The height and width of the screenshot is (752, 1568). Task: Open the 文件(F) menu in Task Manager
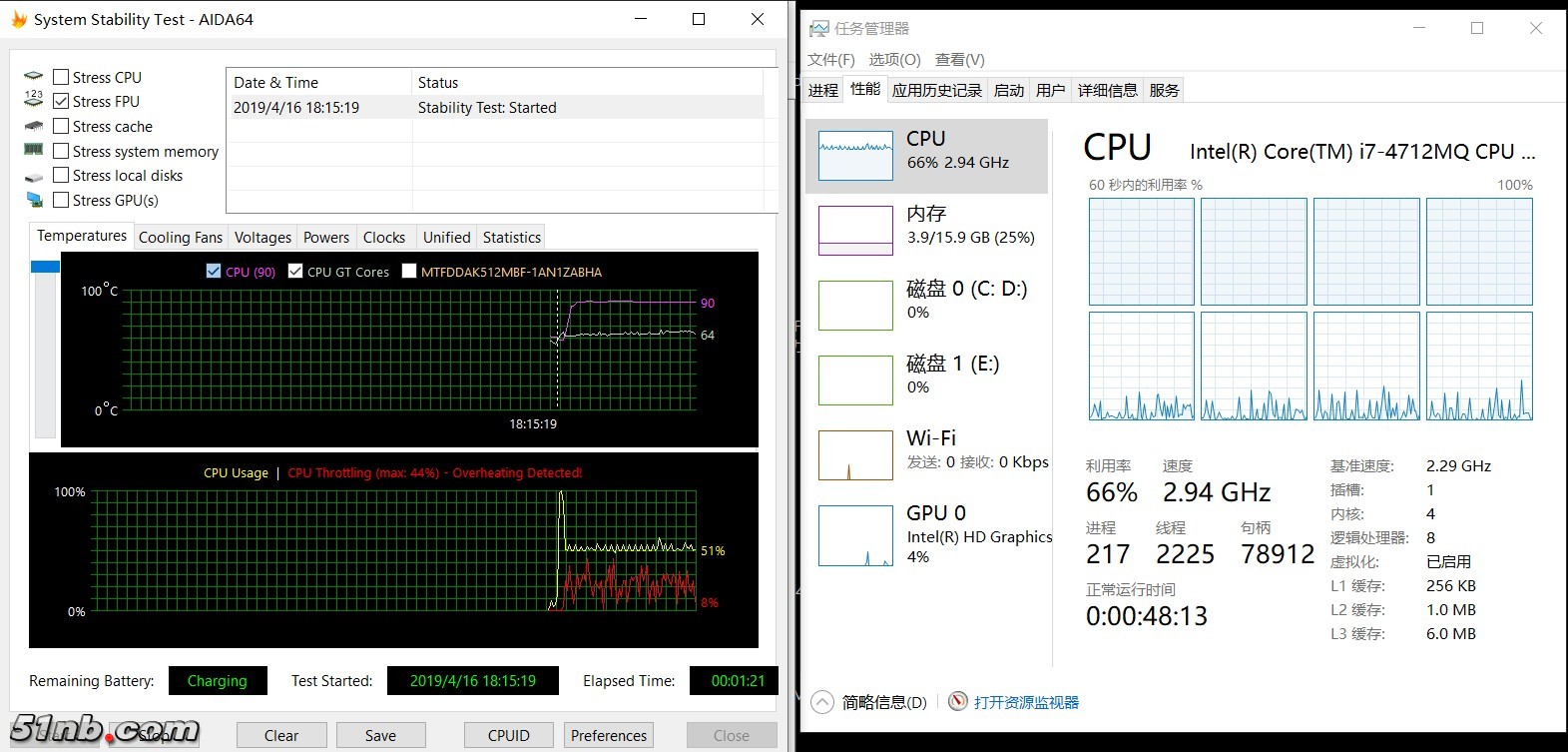831,60
